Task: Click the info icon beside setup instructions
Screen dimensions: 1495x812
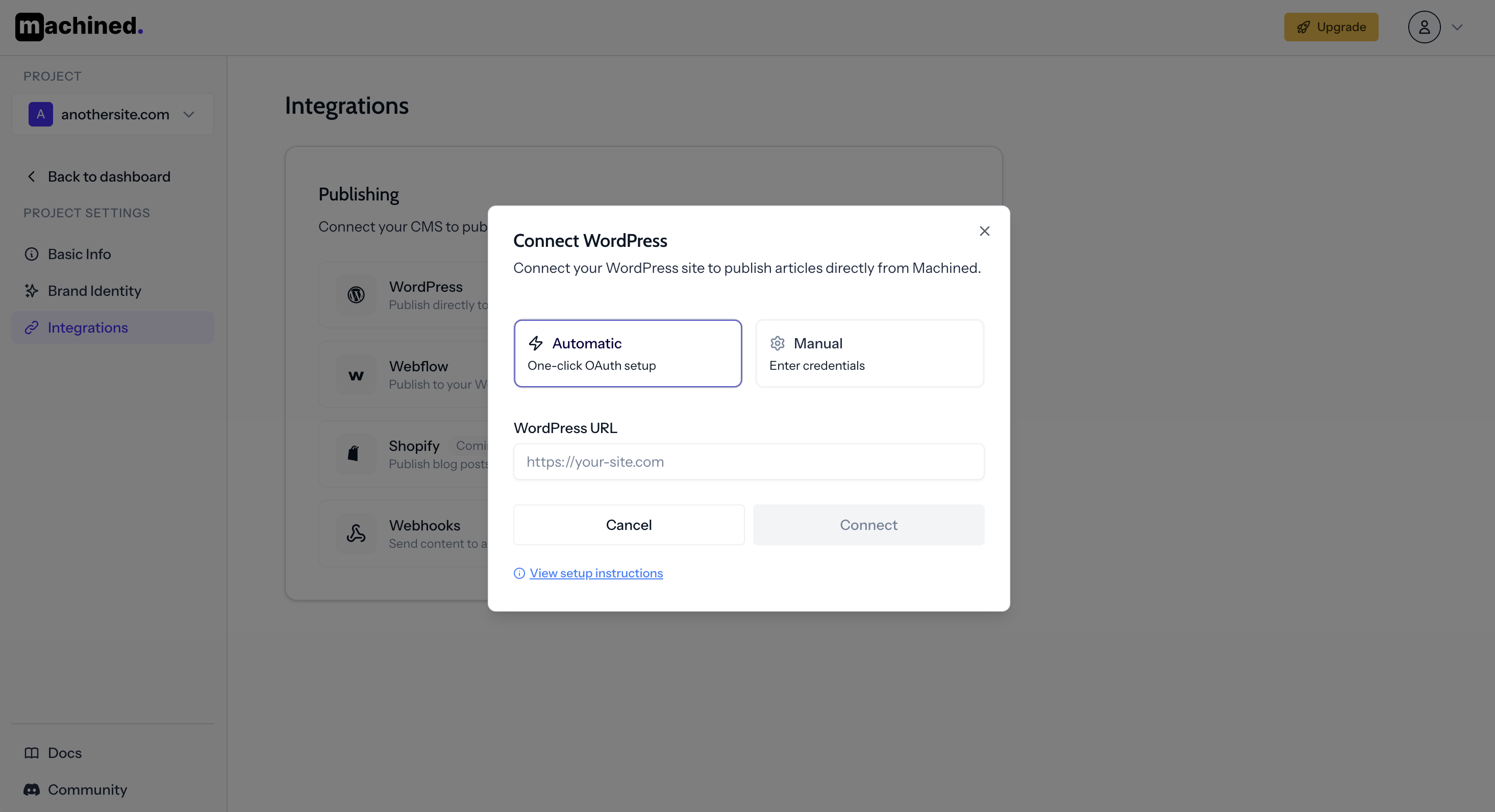Action: [x=519, y=573]
